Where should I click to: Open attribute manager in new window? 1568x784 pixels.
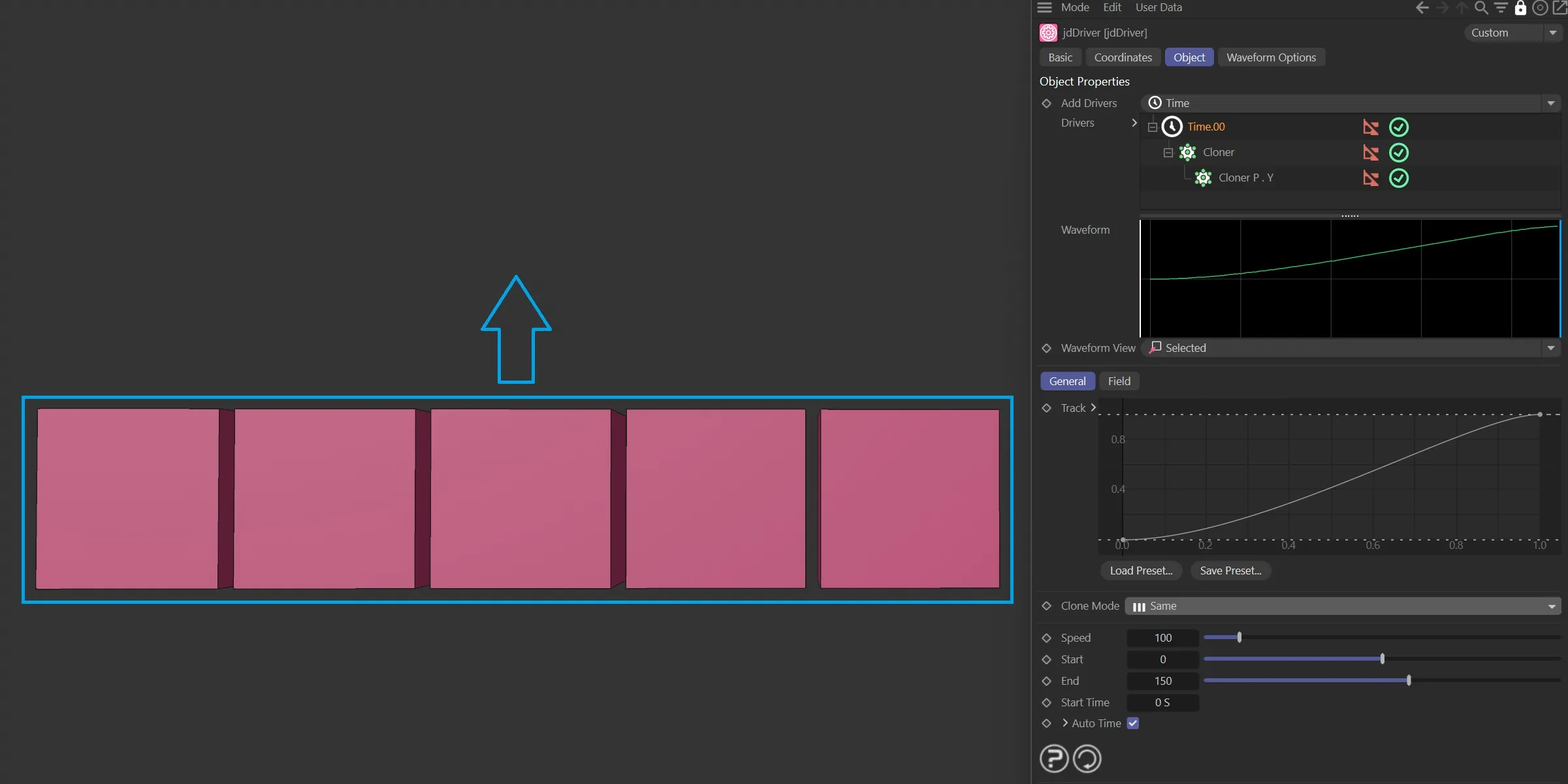pyautogui.click(x=1560, y=8)
